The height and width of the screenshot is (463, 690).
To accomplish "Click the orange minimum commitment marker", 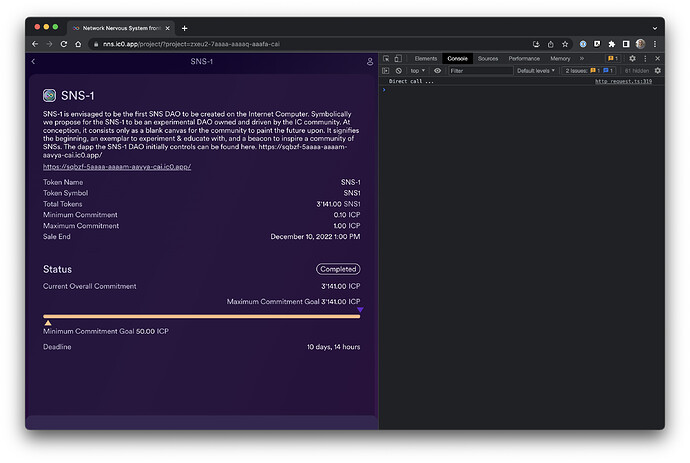I will pos(48,323).
